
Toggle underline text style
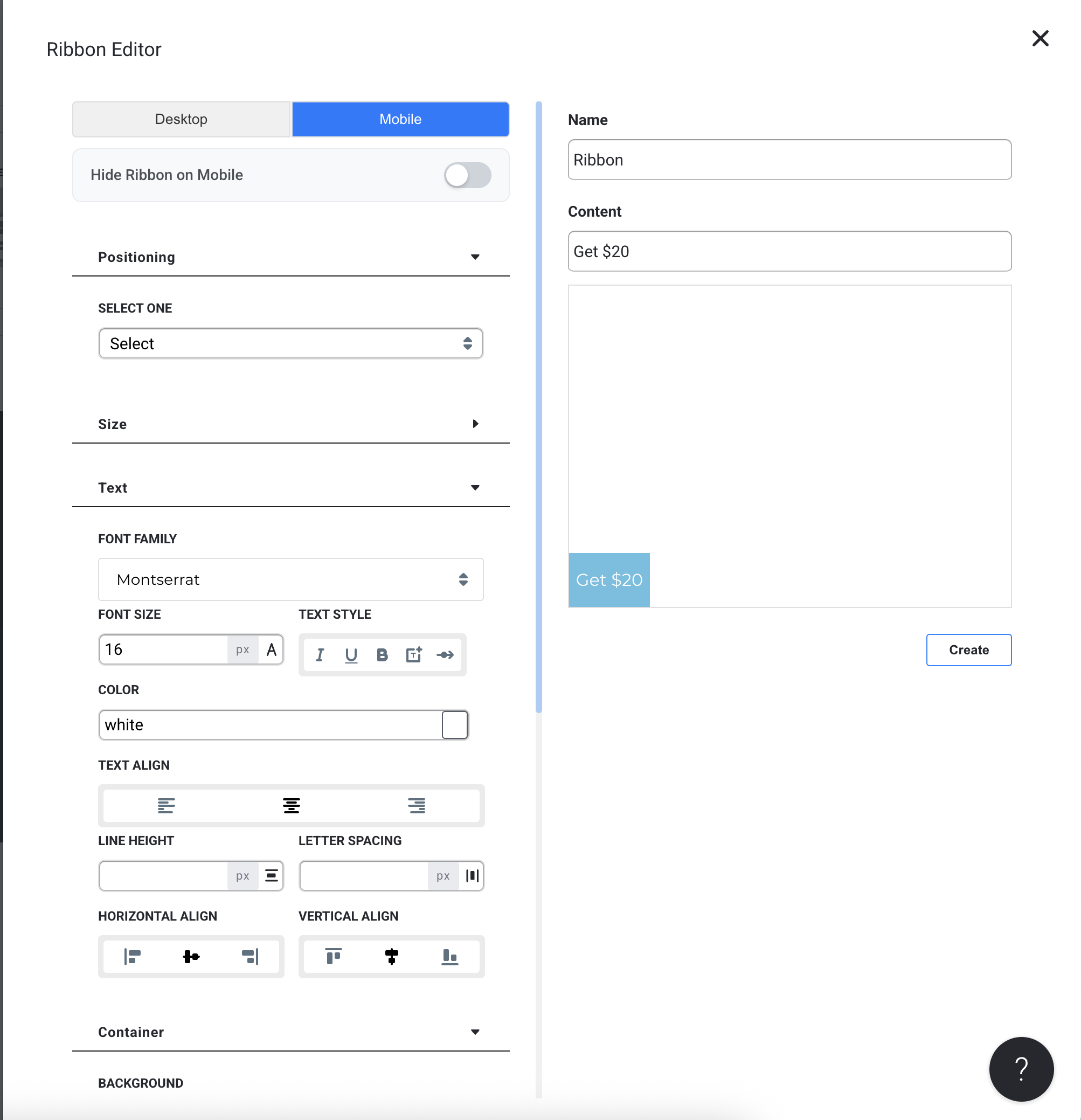tap(351, 655)
